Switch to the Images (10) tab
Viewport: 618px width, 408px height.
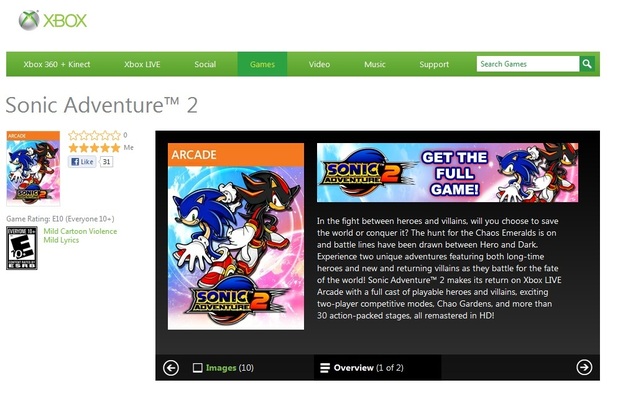tap(223, 367)
